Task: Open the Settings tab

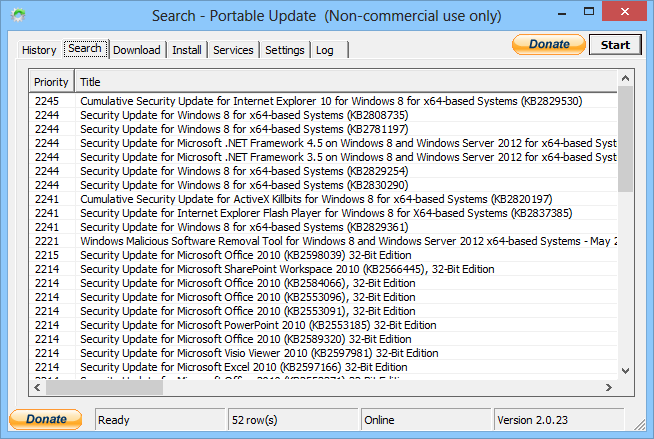Action: (x=285, y=50)
